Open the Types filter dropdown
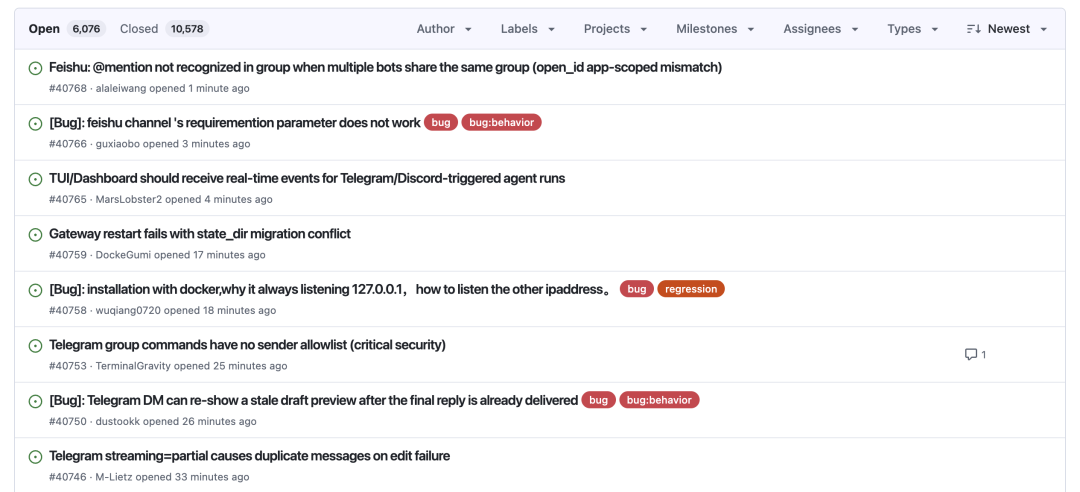The height and width of the screenshot is (492, 1080). click(x=913, y=29)
